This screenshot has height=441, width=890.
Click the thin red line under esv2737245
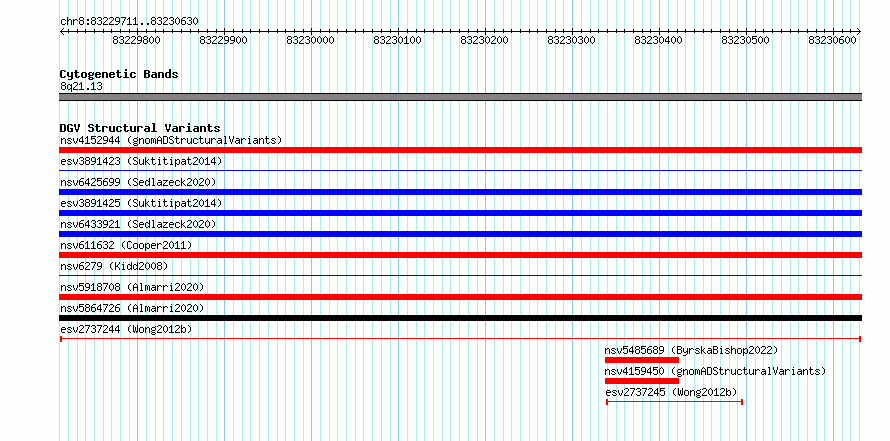click(x=674, y=402)
